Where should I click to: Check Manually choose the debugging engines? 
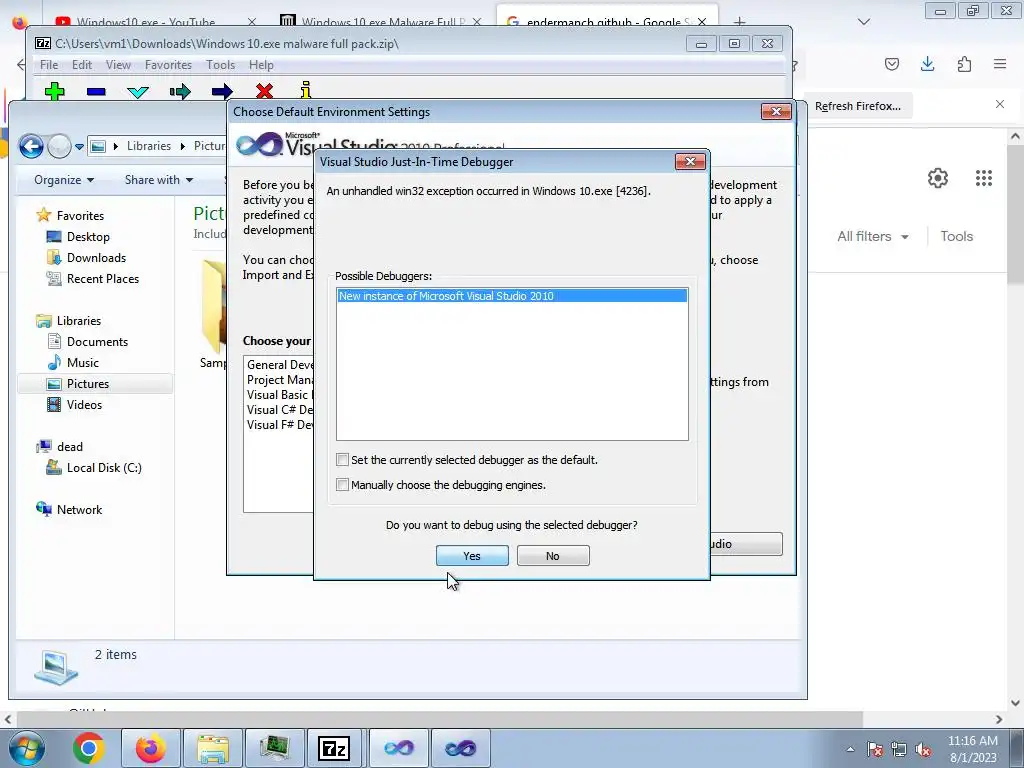342,485
